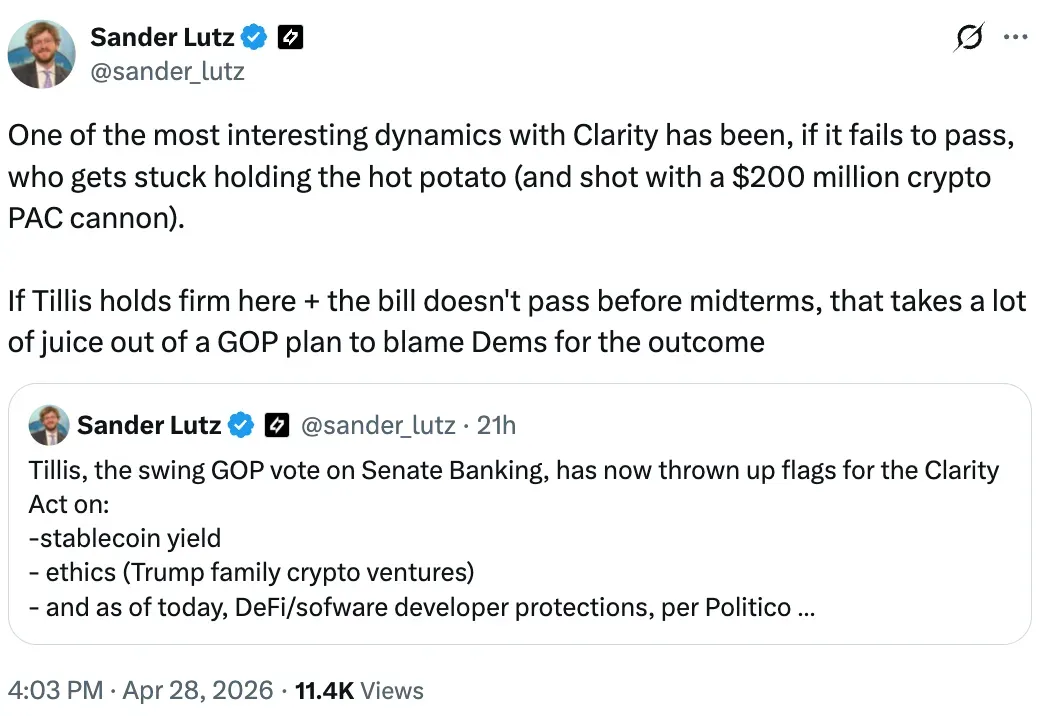Click the 4:03 PM Apr 28, 2026 timestamp
1046x716 pixels.
[140, 690]
